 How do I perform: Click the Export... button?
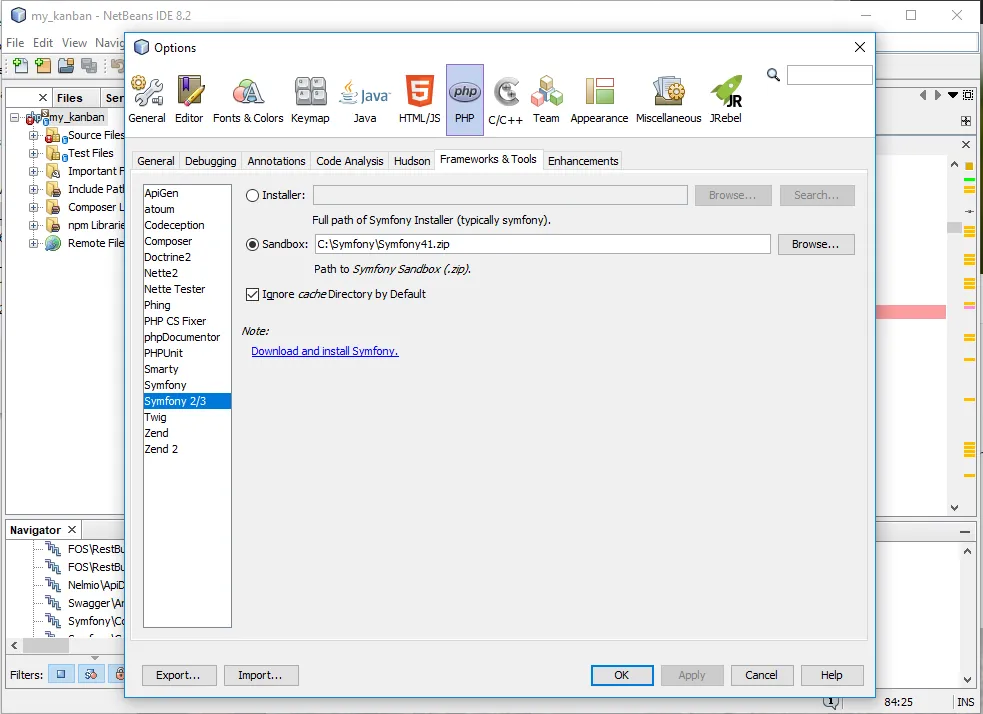point(179,675)
